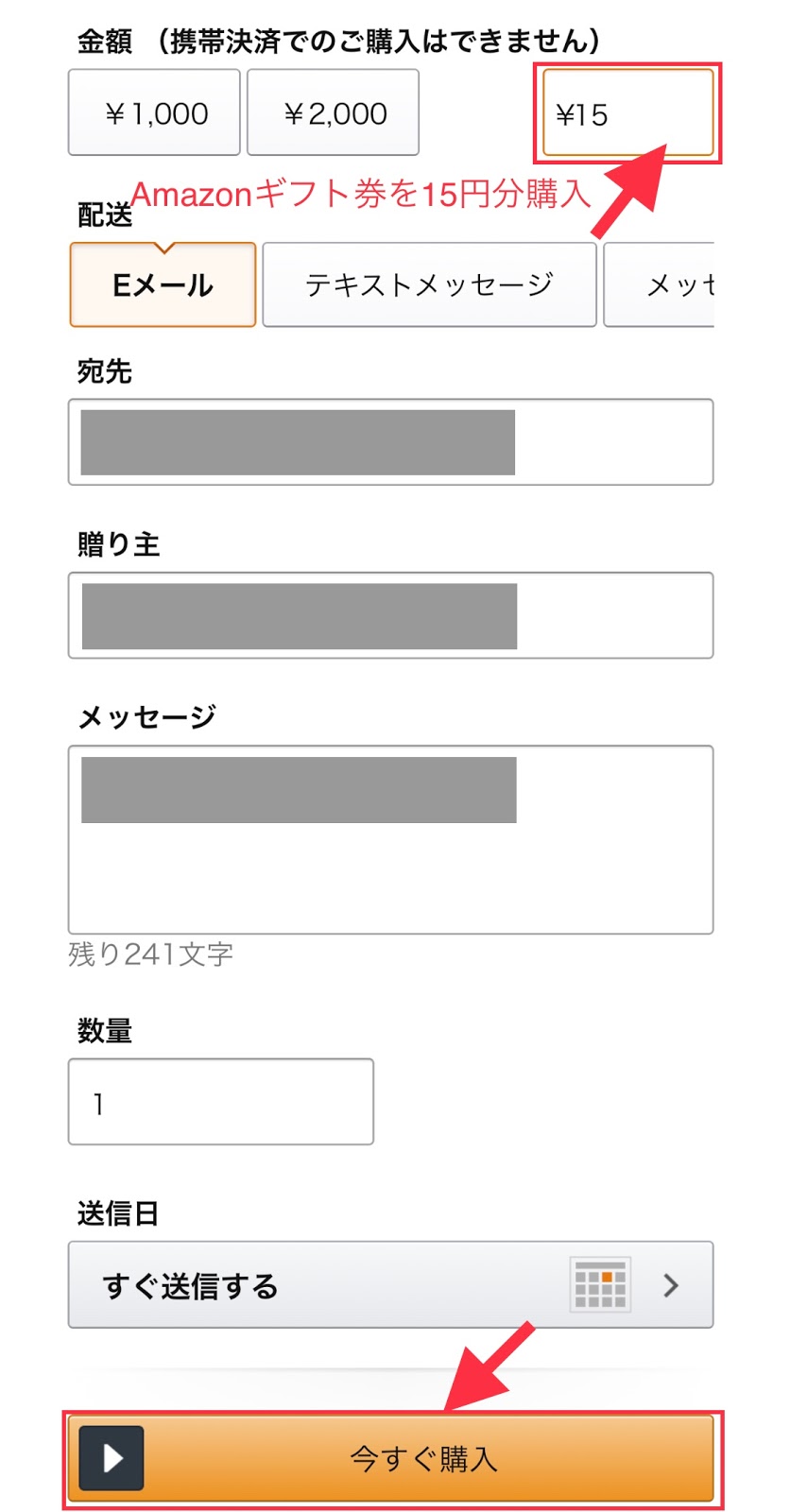790x1512 pixels.
Task: Click the 送信日 label text
Action: coord(117,1212)
